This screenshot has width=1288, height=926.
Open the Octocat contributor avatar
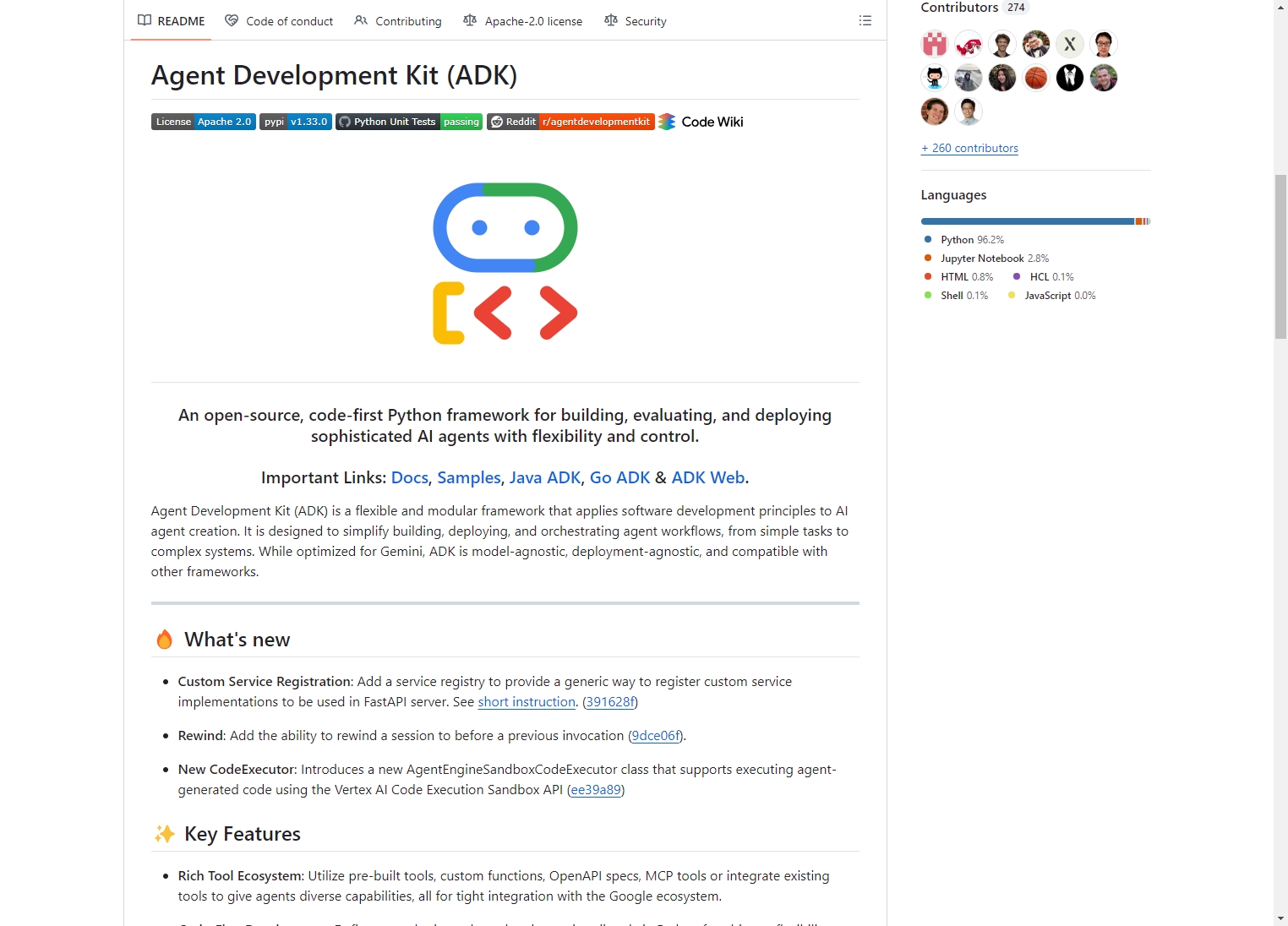935,78
